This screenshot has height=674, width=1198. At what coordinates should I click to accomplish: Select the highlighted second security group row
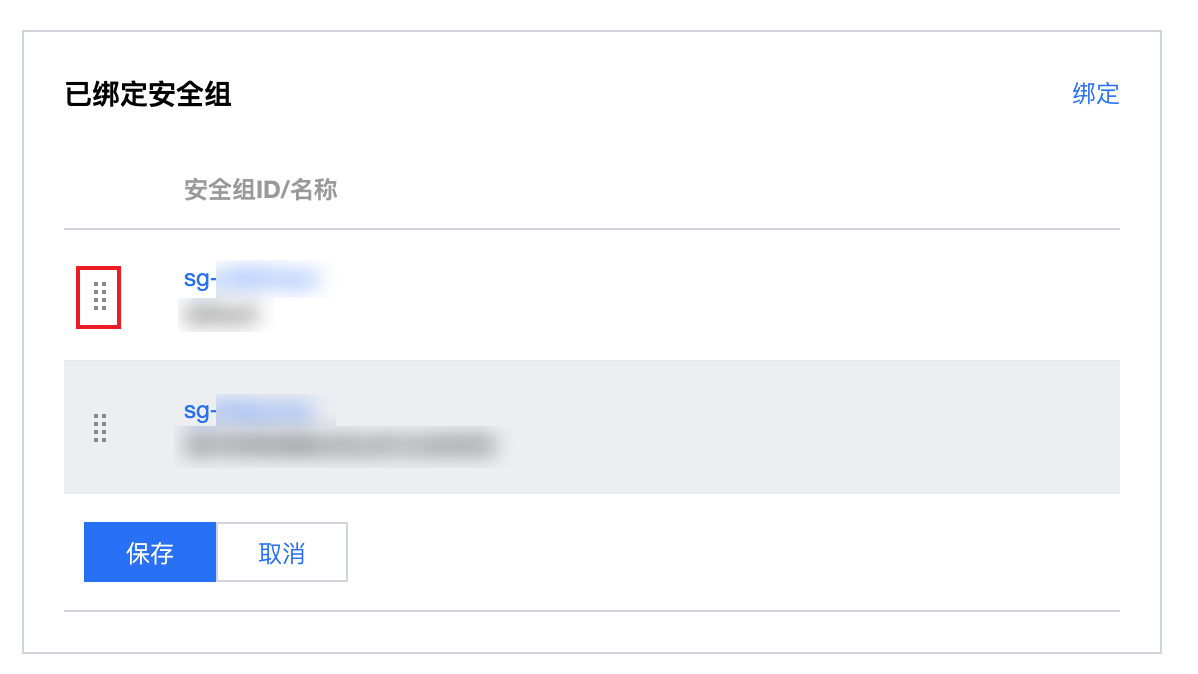[592, 427]
